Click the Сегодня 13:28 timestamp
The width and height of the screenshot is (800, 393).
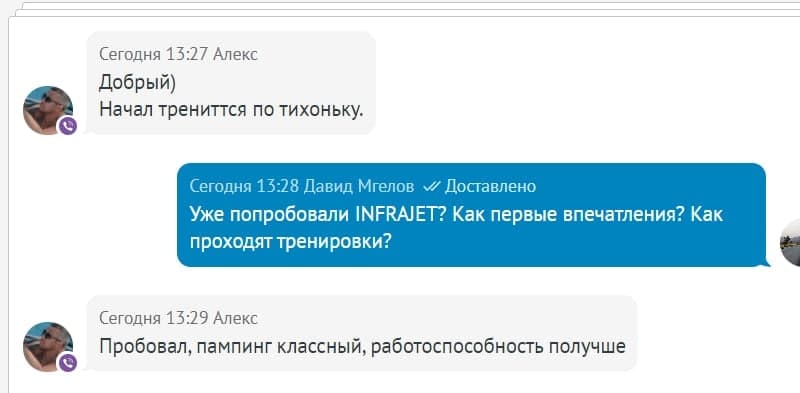[243, 186]
